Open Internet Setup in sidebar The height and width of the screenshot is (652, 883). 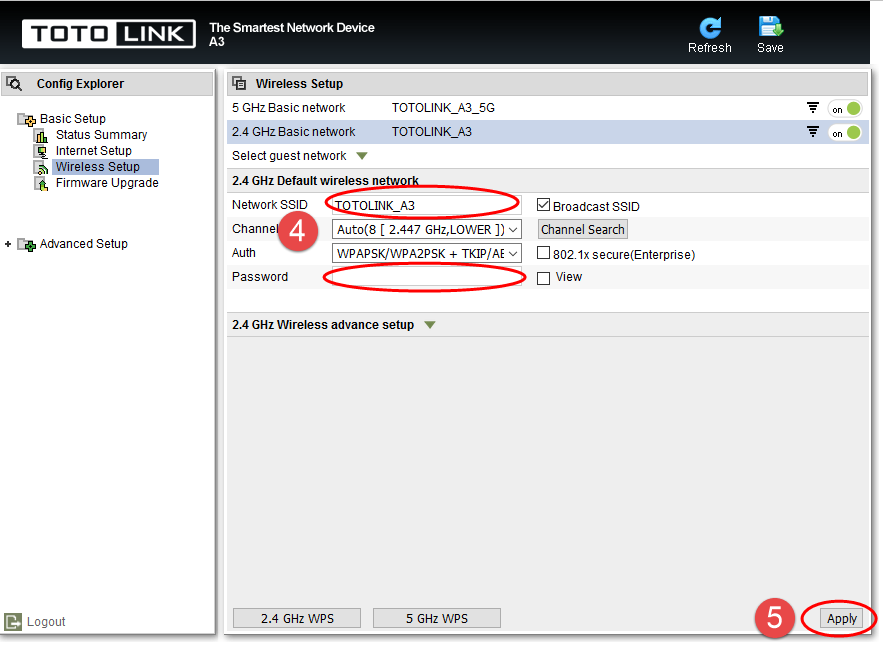click(x=93, y=151)
